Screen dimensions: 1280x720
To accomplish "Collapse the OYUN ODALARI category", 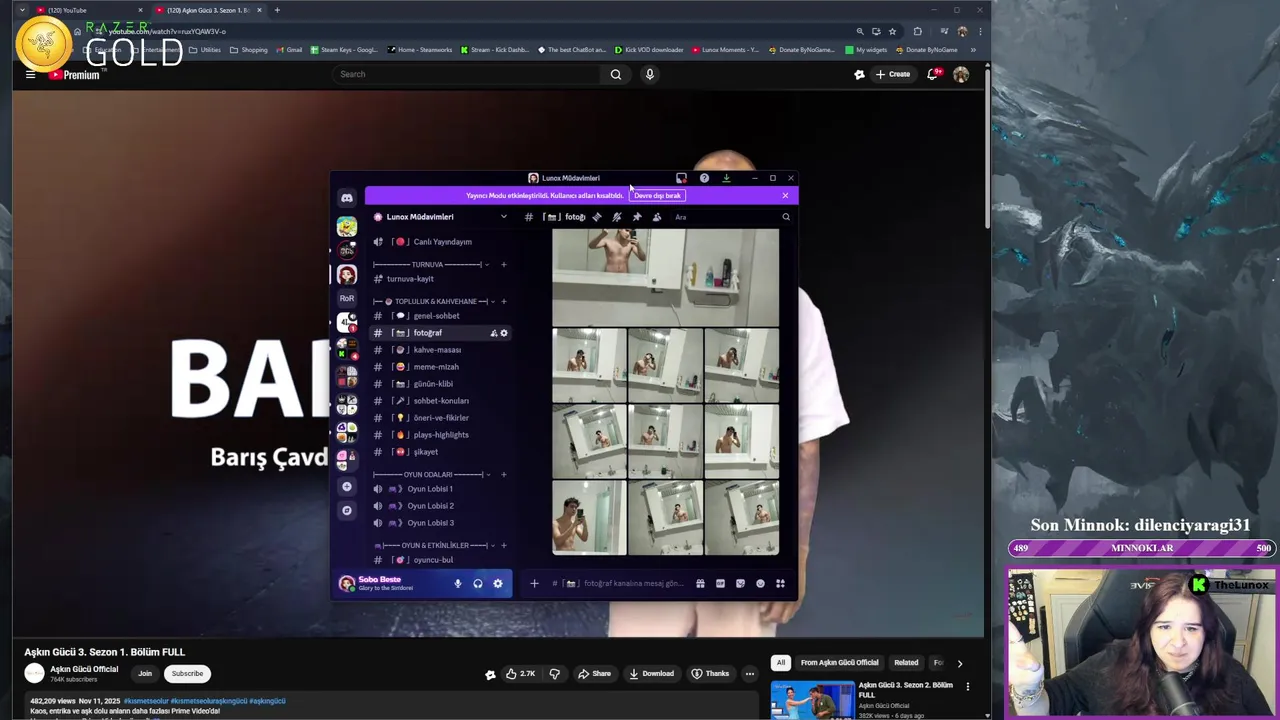I will [x=432, y=475].
